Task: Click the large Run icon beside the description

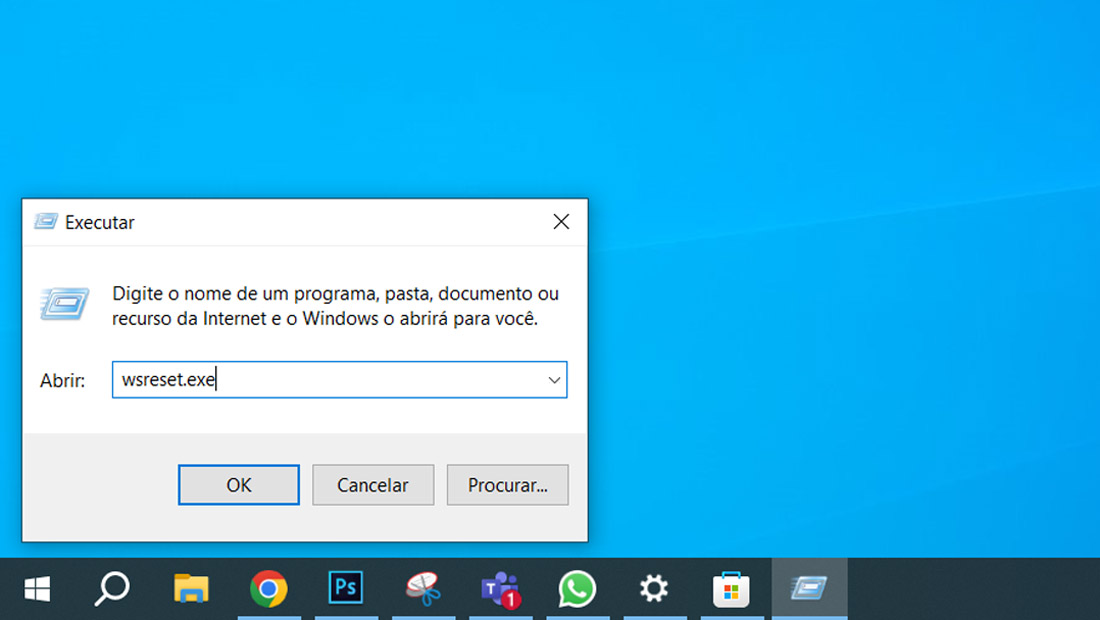Action: coord(65,304)
